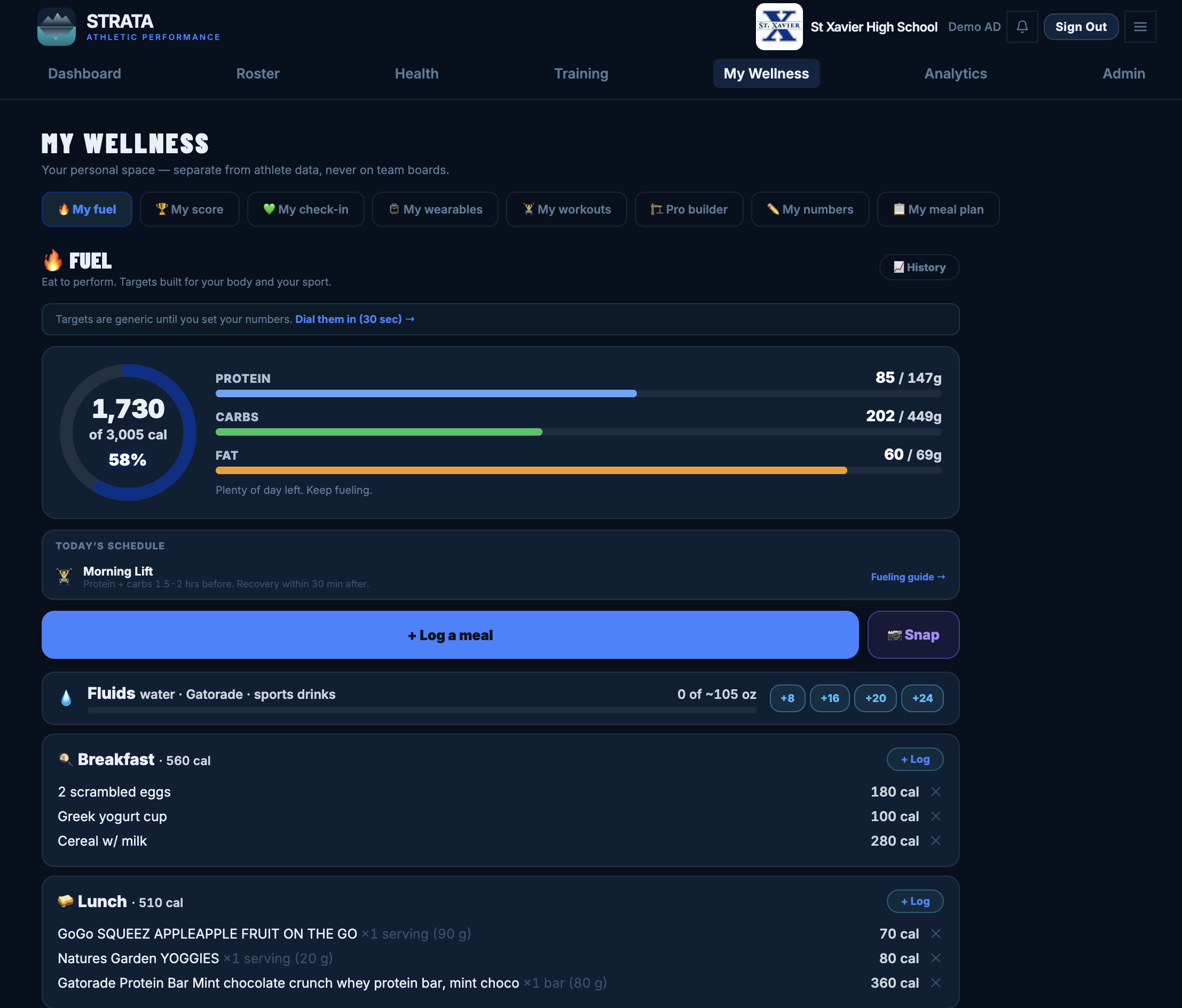1182x1008 pixels.
Task: Go to the Dashboard tab
Action: (84, 74)
